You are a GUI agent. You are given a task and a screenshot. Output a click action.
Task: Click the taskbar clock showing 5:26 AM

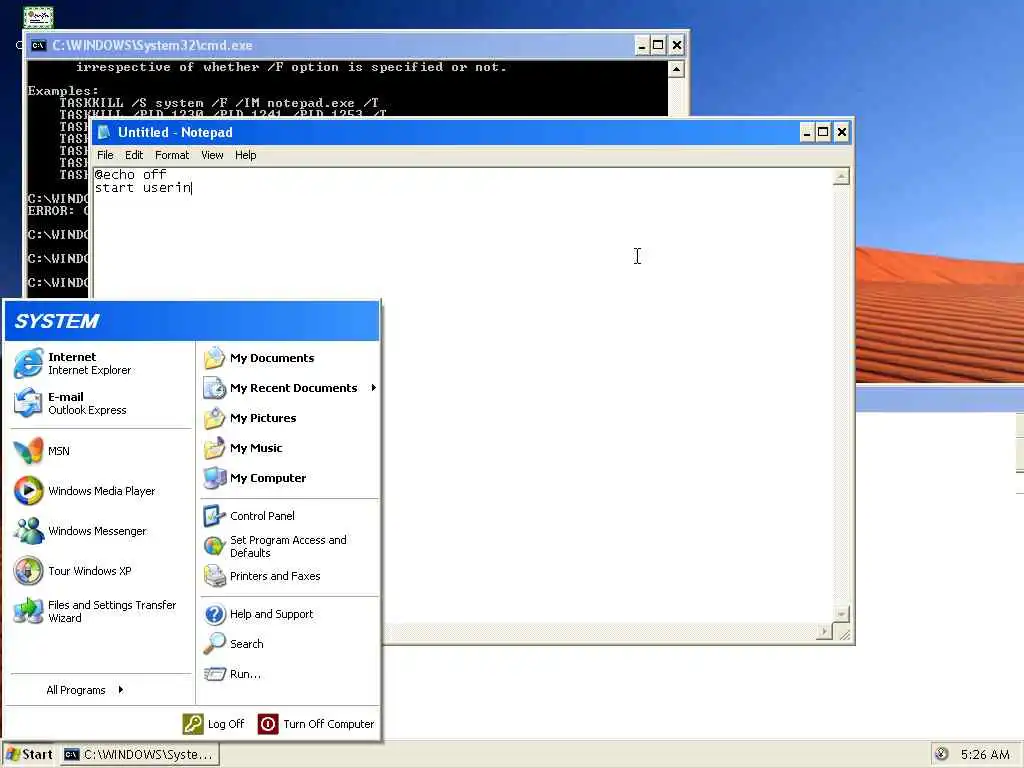[985, 754]
